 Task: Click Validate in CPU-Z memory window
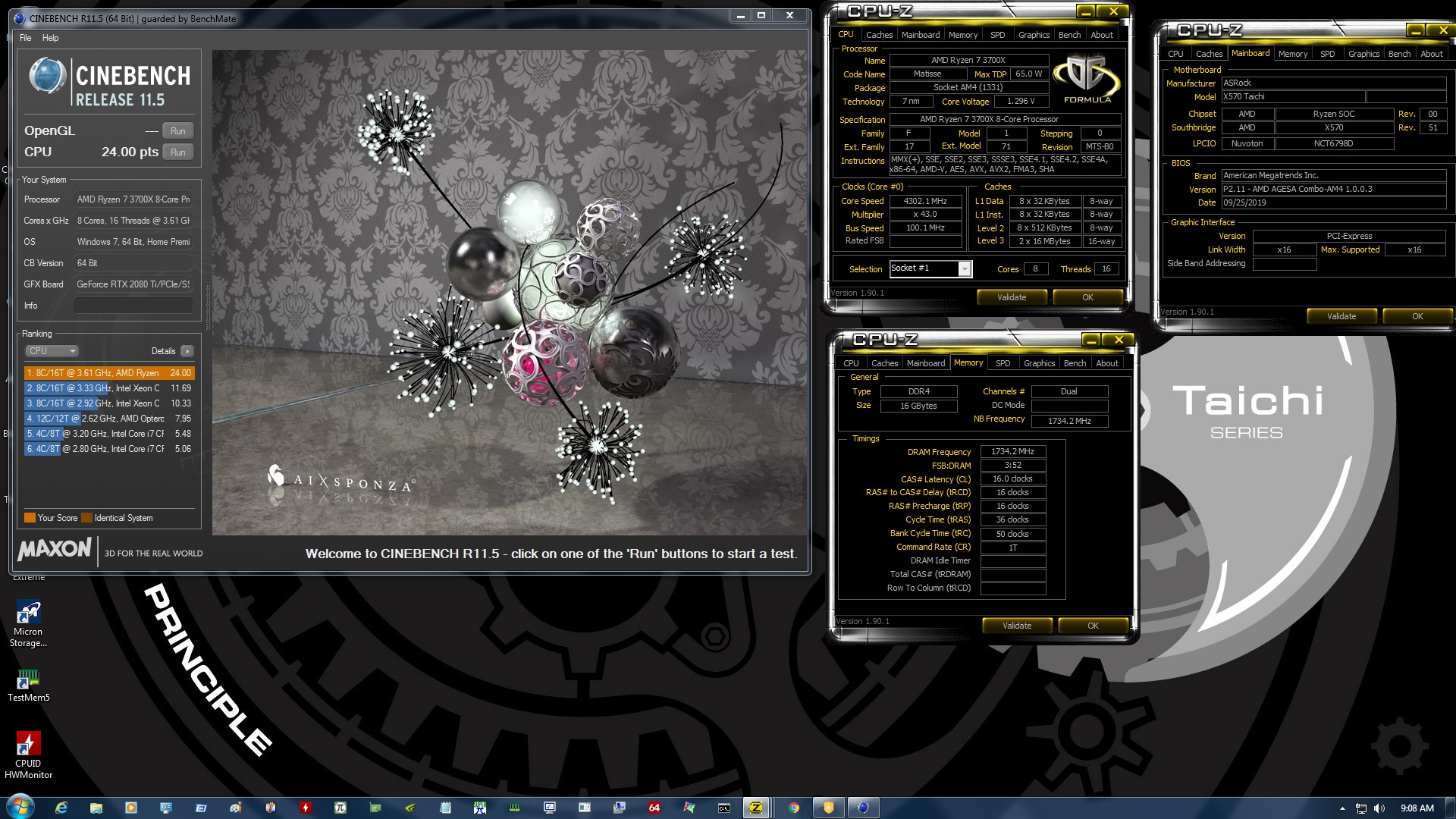pyautogui.click(x=1017, y=626)
